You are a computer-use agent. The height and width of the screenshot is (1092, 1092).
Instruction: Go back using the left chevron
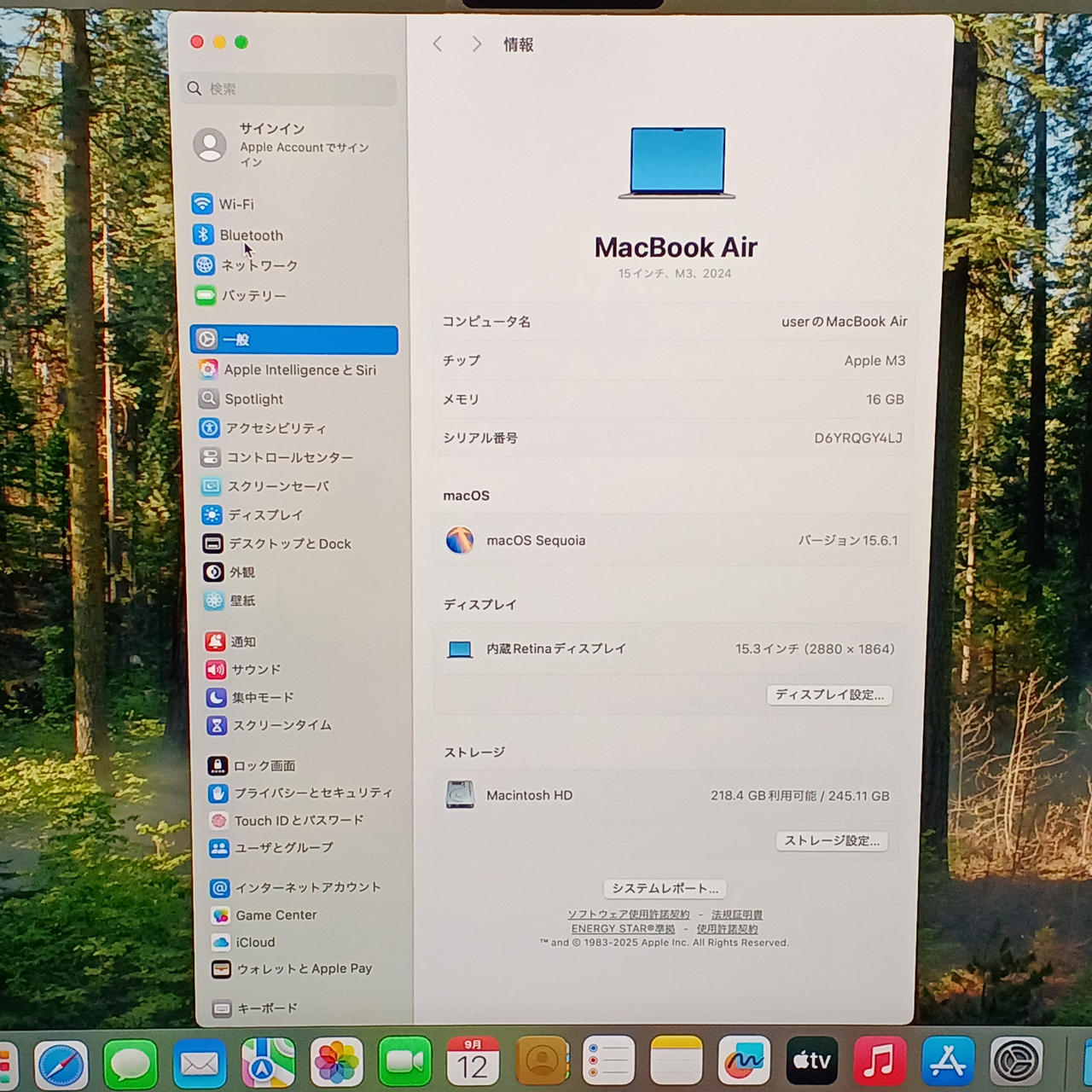(438, 44)
